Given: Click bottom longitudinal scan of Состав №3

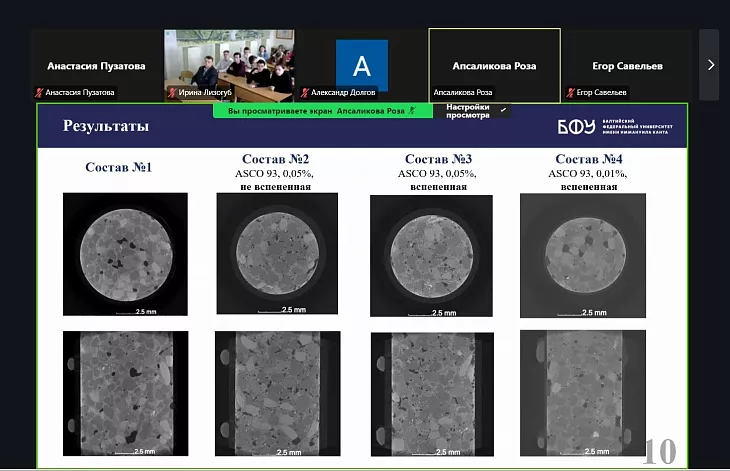Looking at the screenshot, I should [x=431, y=395].
